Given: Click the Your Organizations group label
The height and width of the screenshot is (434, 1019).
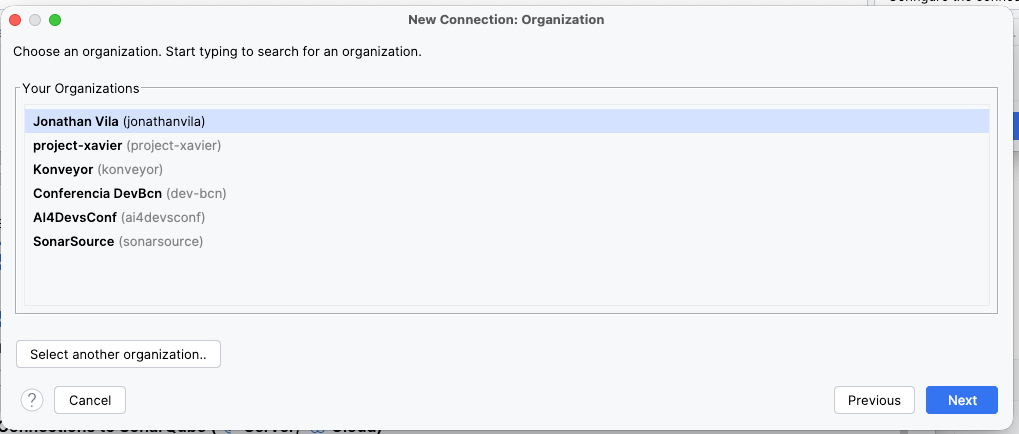Looking at the screenshot, I should click(x=81, y=89).
